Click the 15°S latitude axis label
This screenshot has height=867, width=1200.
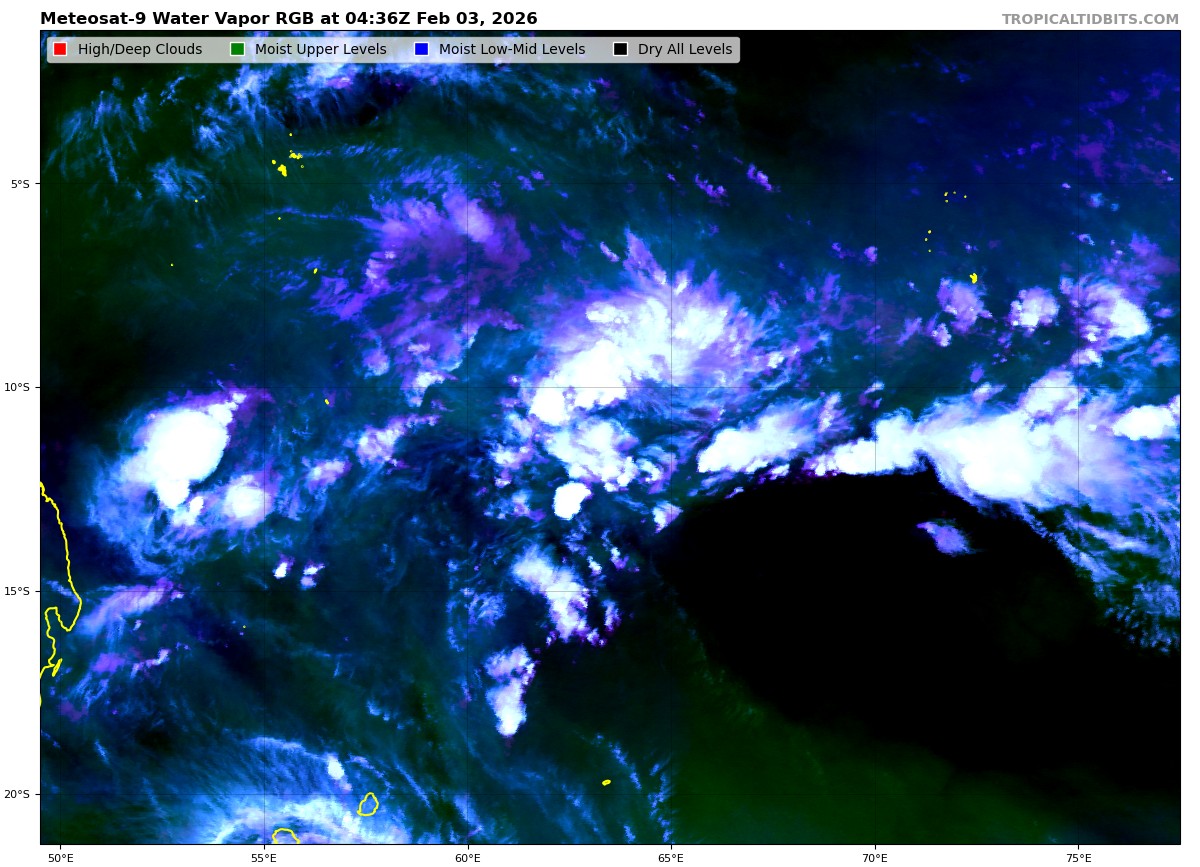(21, 591)
